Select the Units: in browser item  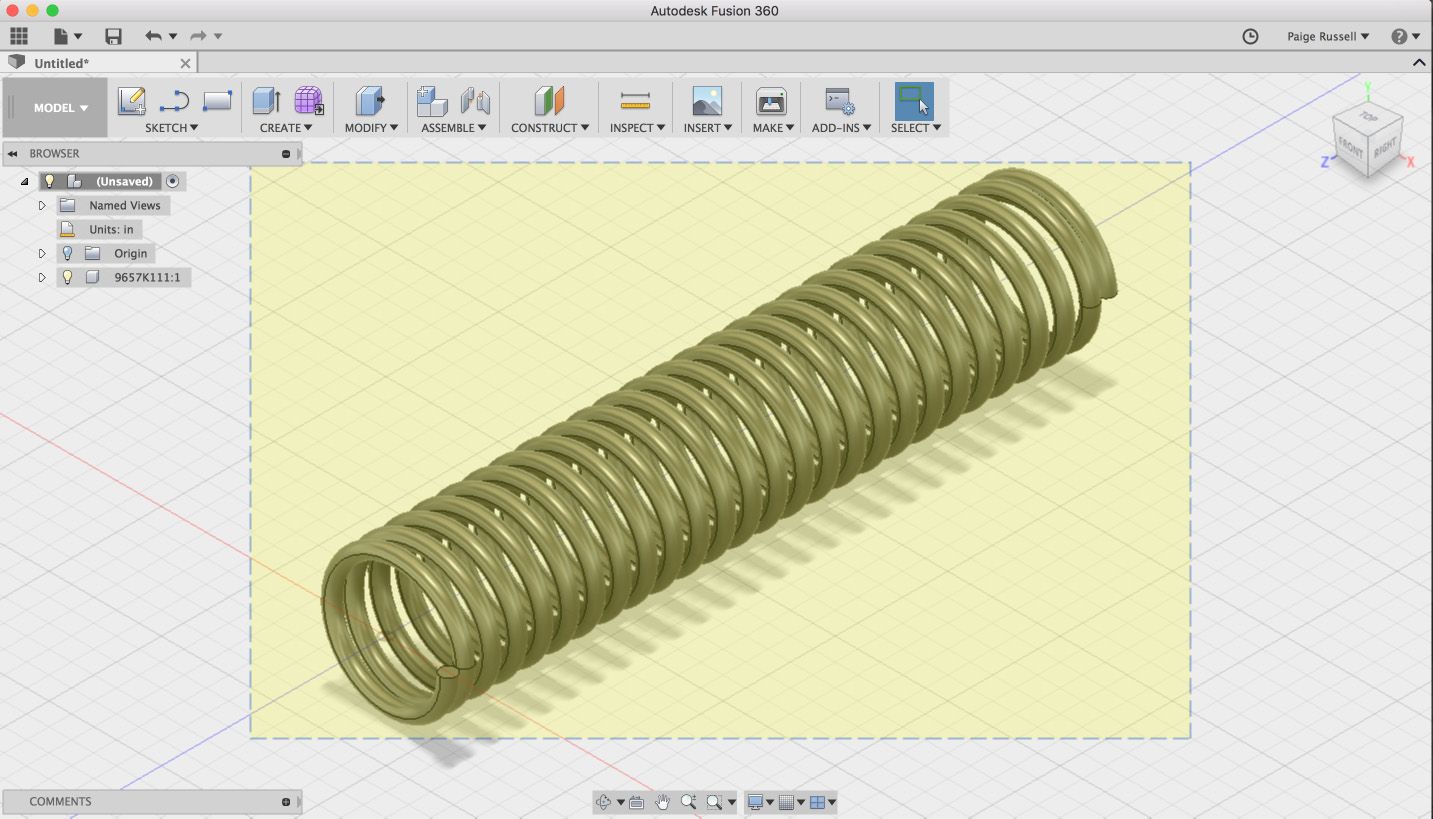coord(111,229)
